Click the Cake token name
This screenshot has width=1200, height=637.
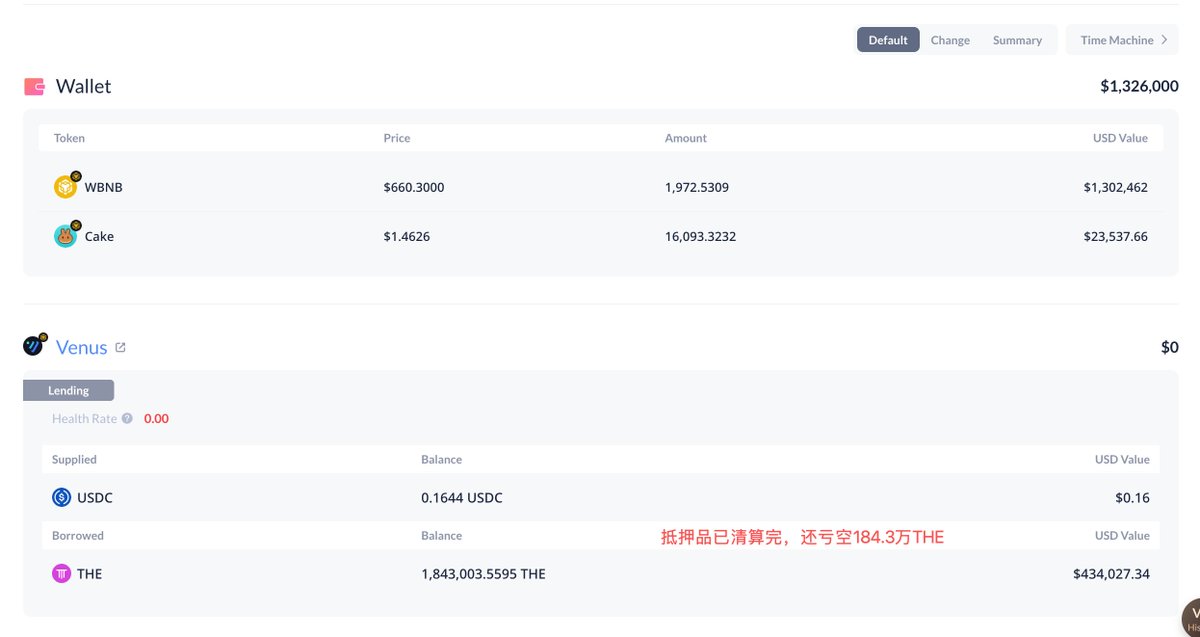(x=99, y=237)
